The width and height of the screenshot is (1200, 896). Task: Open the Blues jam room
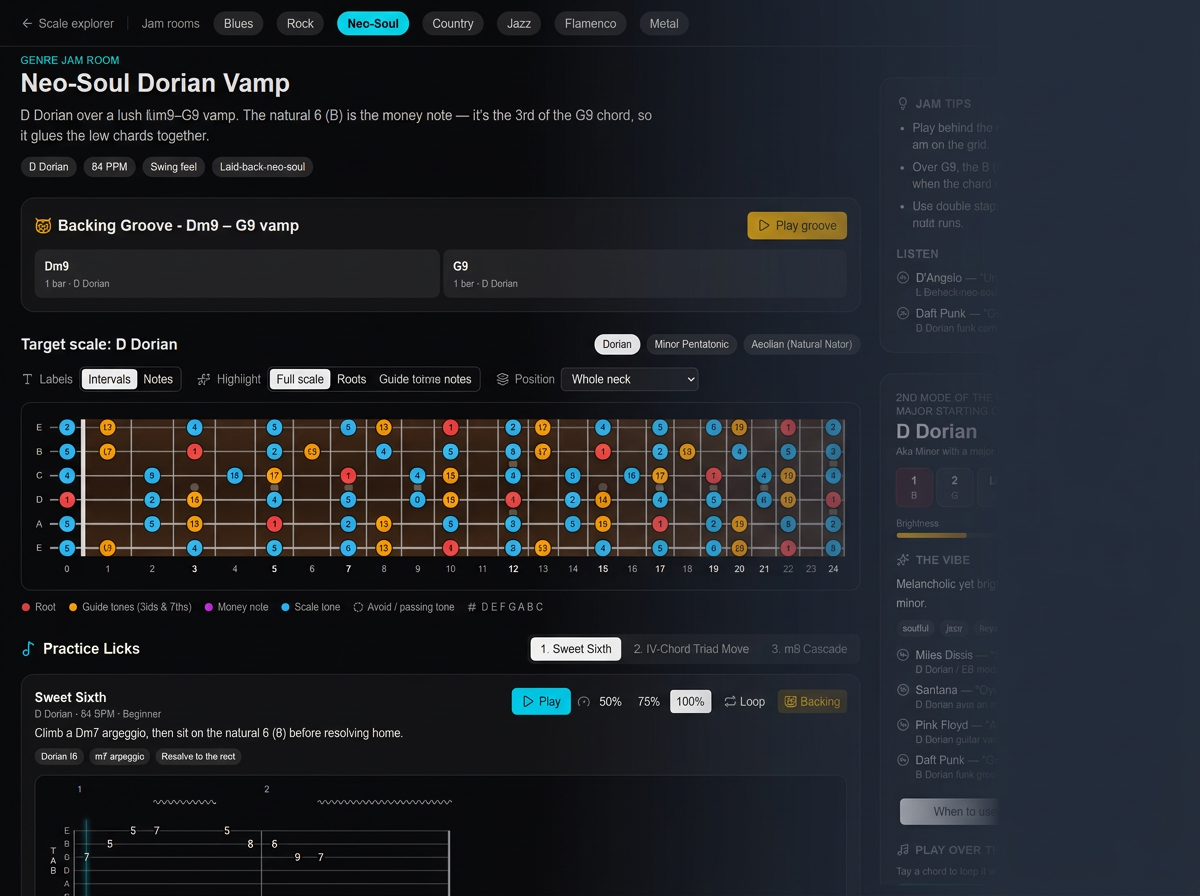(x=239, y=23)
